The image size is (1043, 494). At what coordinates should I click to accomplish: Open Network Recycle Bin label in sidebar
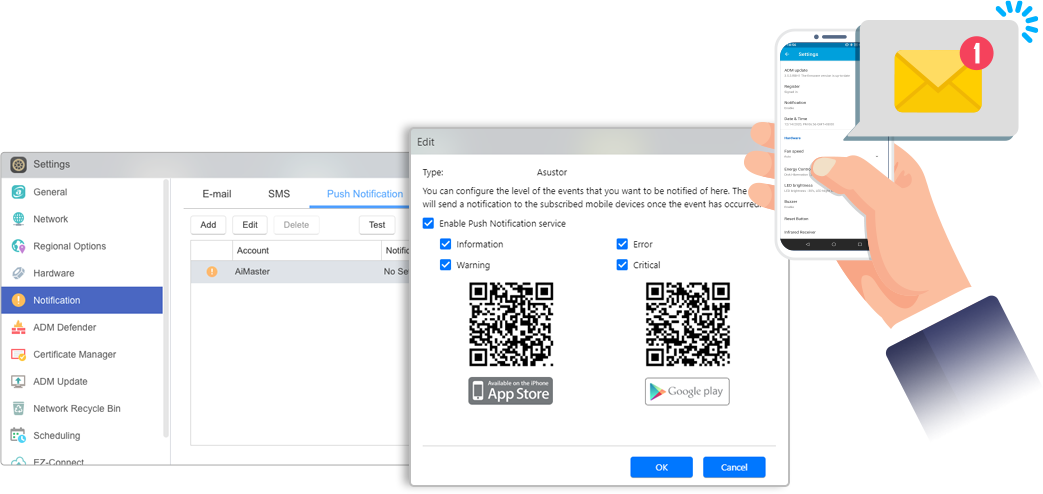point(77,408)
